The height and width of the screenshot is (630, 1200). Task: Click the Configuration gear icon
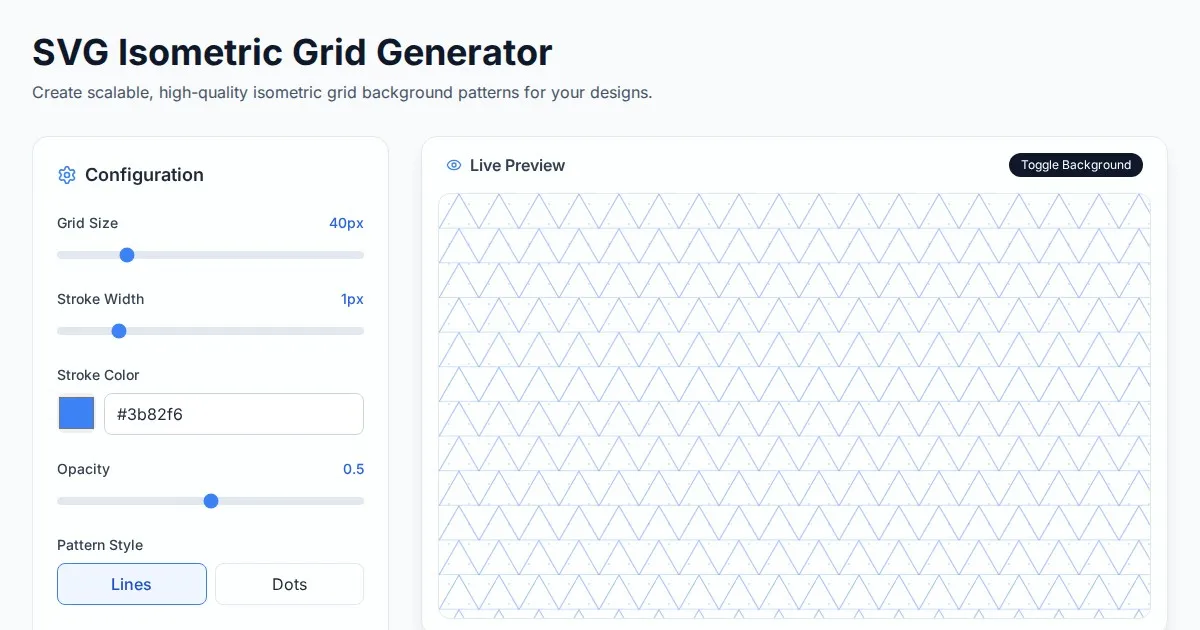pyautogui.click(x=67, y=175)
